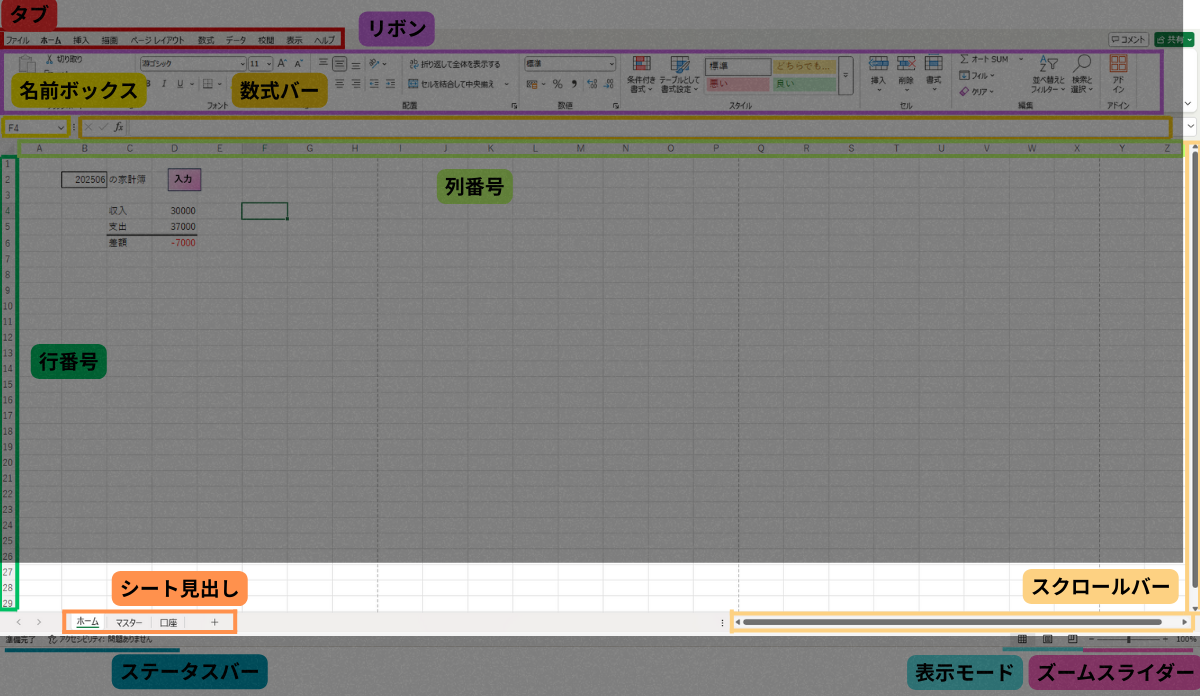1200x700 pixels.
Task: Click the increase font size icon
Action: [282, 63]
